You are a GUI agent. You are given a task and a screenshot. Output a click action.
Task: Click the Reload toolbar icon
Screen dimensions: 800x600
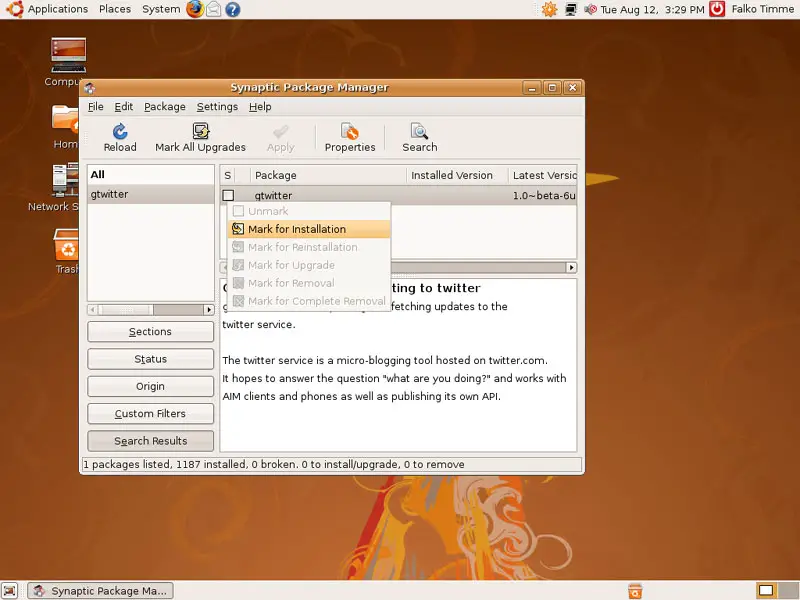120,132
